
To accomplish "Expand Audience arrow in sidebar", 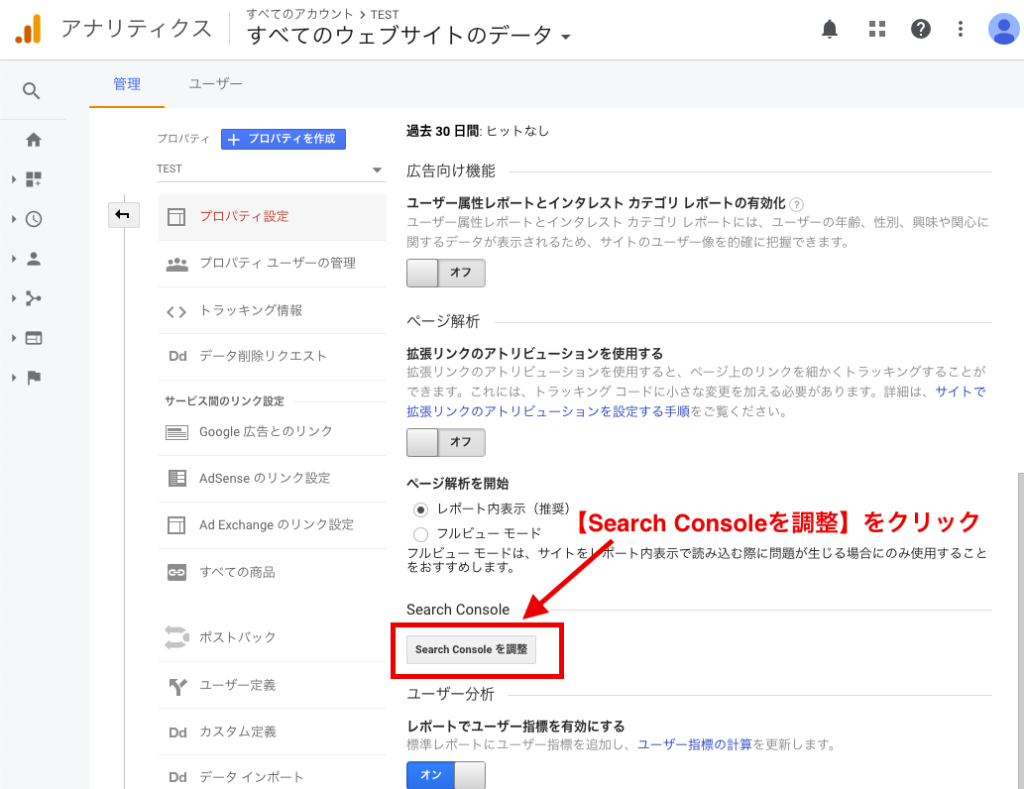I will (14, 259).
